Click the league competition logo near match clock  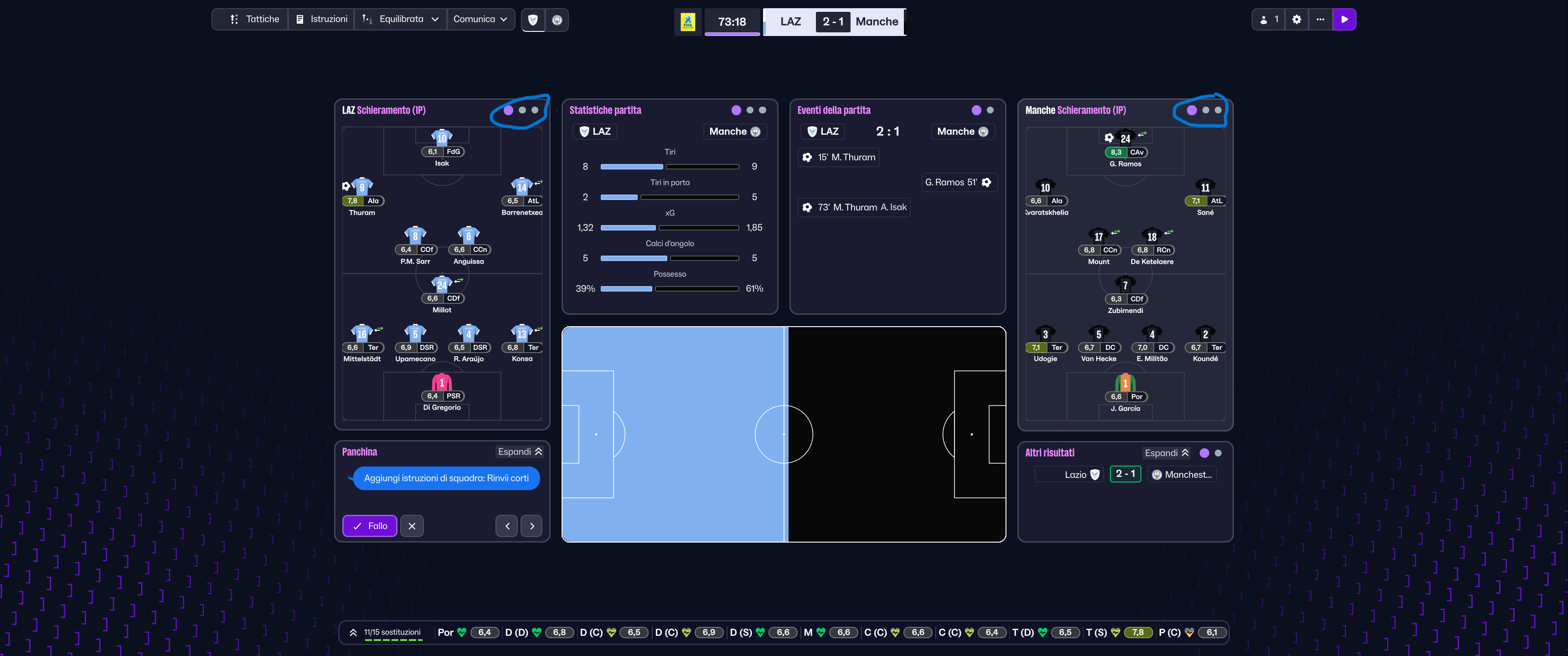(688, 22)
